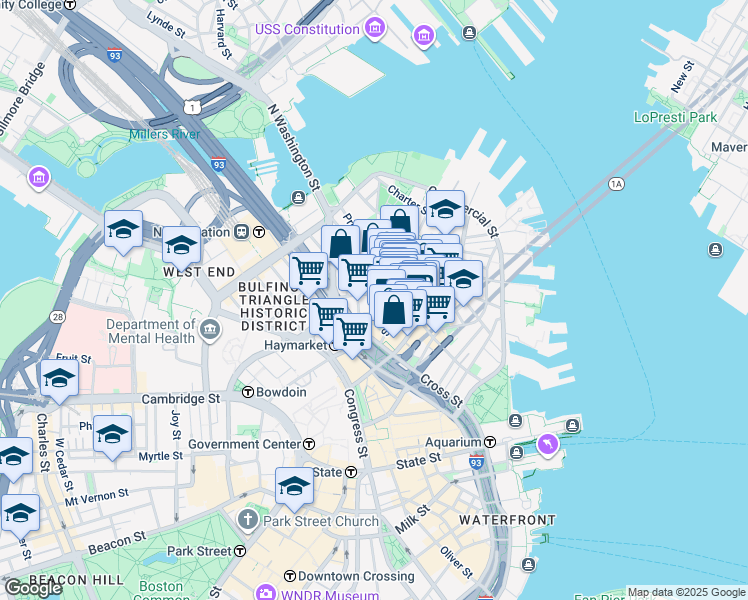Select the Department of Mental Health label

coord(151,331)
